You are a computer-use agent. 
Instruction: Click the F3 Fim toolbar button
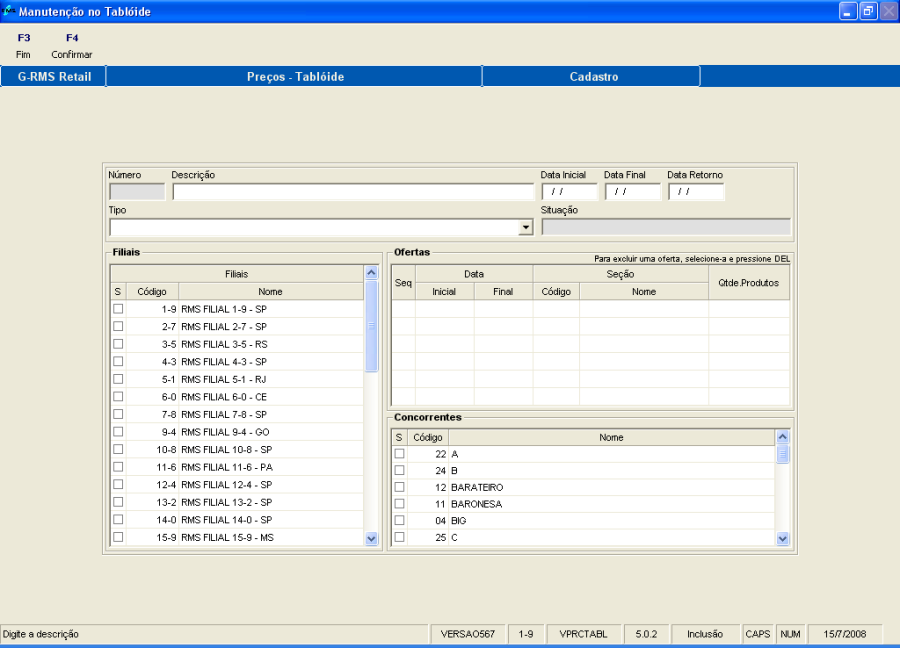click(24, 46)
